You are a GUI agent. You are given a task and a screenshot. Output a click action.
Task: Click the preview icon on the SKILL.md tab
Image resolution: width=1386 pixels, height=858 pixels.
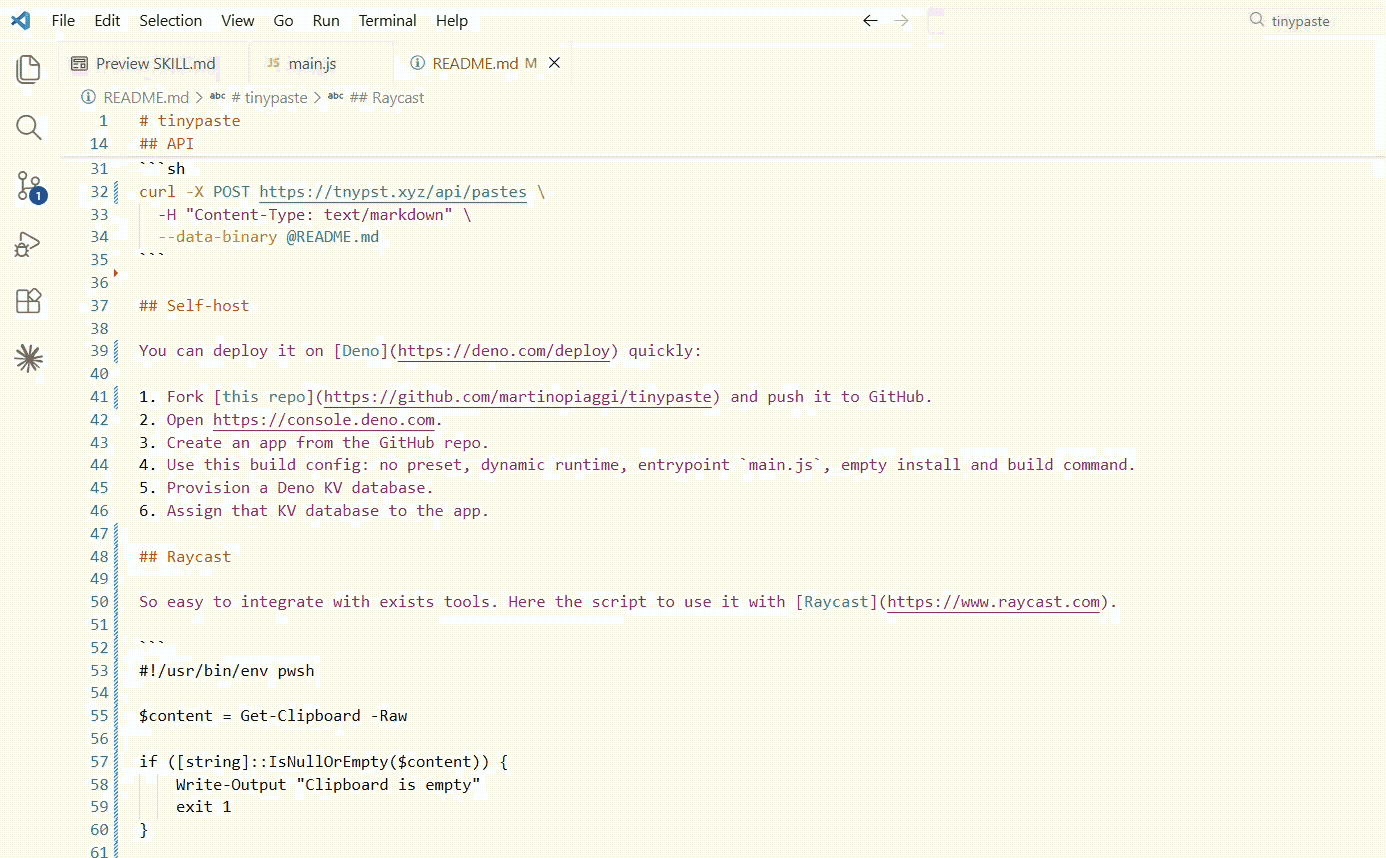click(79, 63)
